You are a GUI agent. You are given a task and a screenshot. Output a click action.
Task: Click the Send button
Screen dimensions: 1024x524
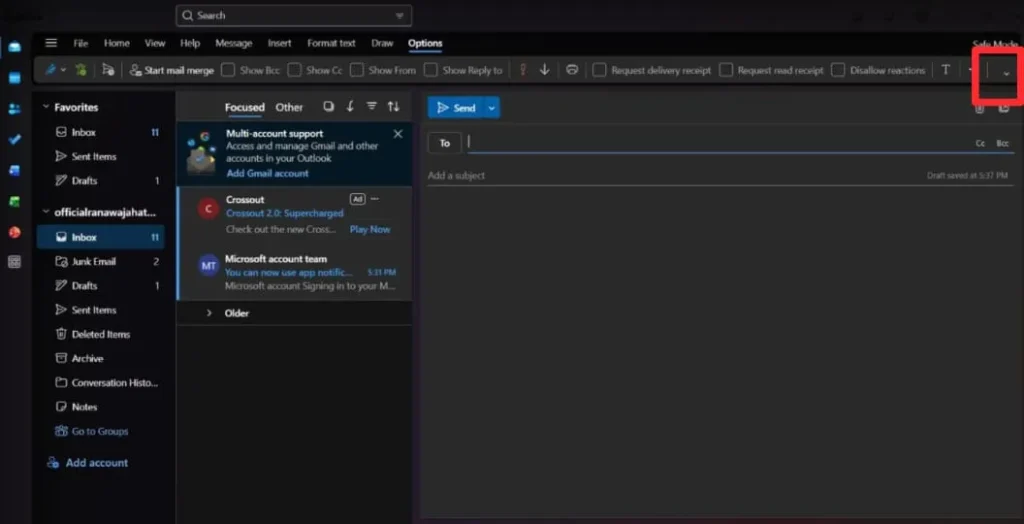coord(456,108)
